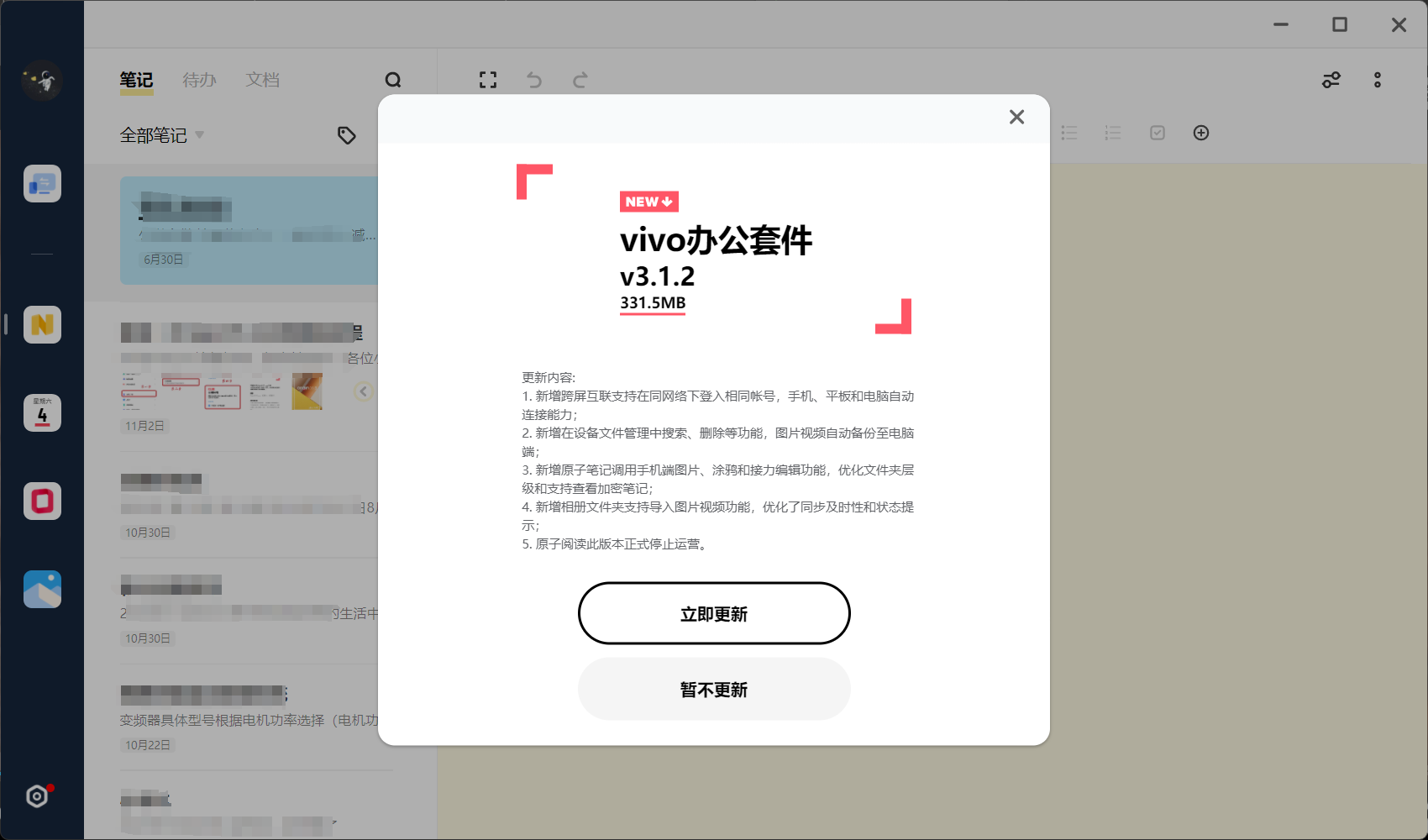Image resolution: width=1428 pixels, height=840 pixels.
Task: Open the calendar sidebar app
Action: point(42,412)
